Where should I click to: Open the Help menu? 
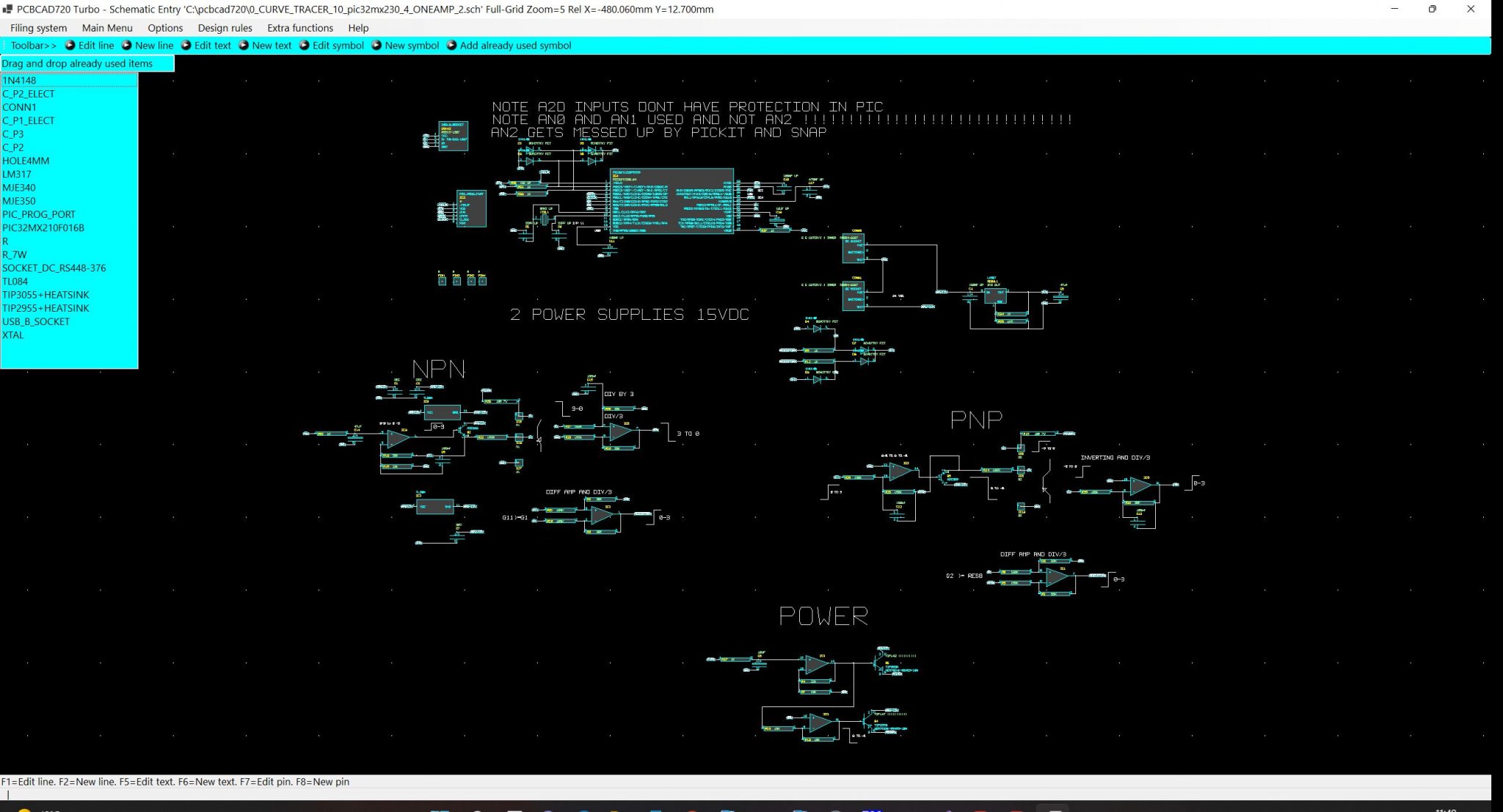tap(358, 28)
